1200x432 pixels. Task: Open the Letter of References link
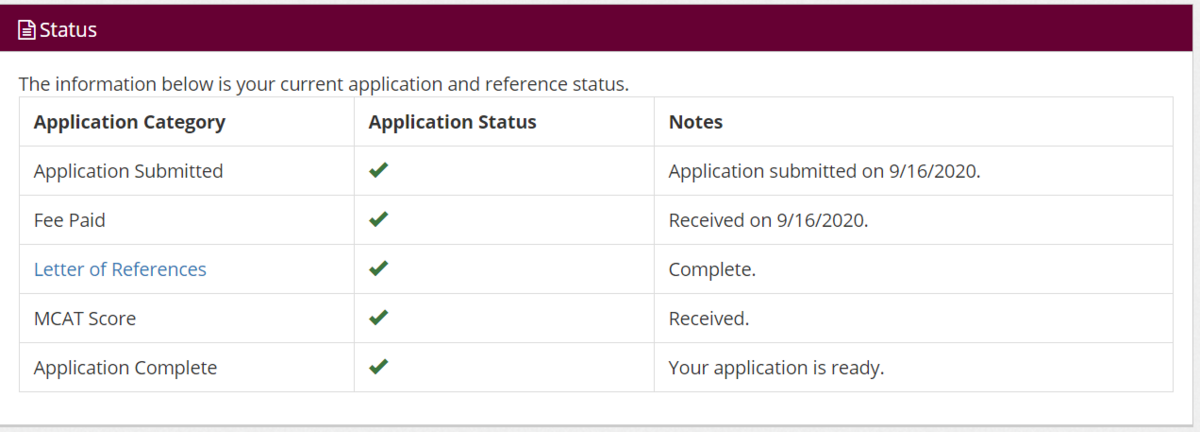120,269
